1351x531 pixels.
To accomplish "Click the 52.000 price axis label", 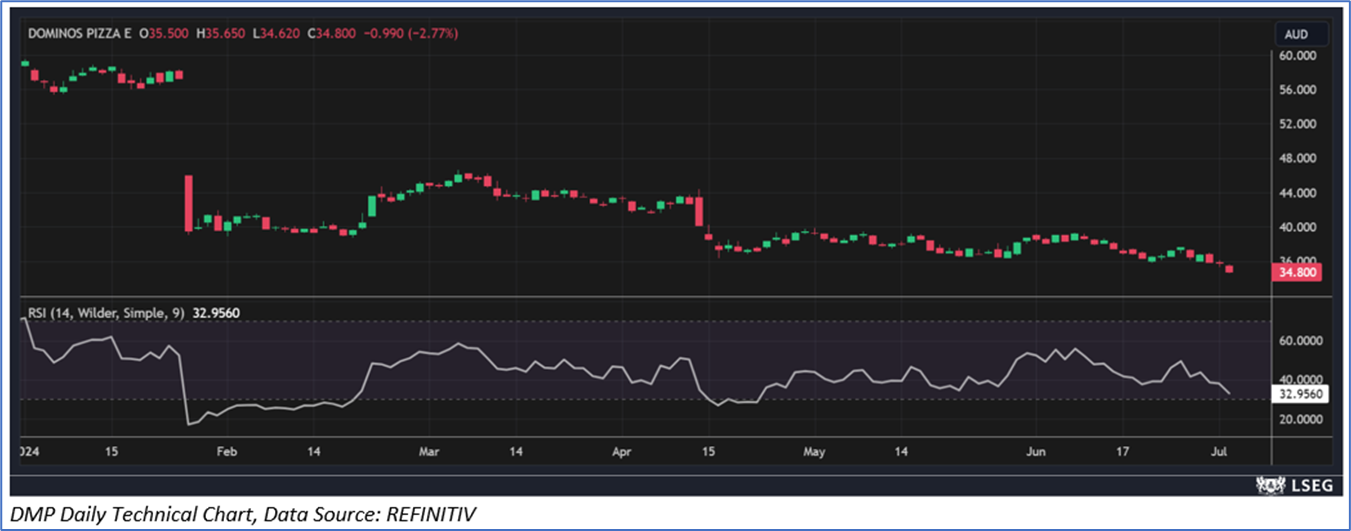I will (1297, 124).
